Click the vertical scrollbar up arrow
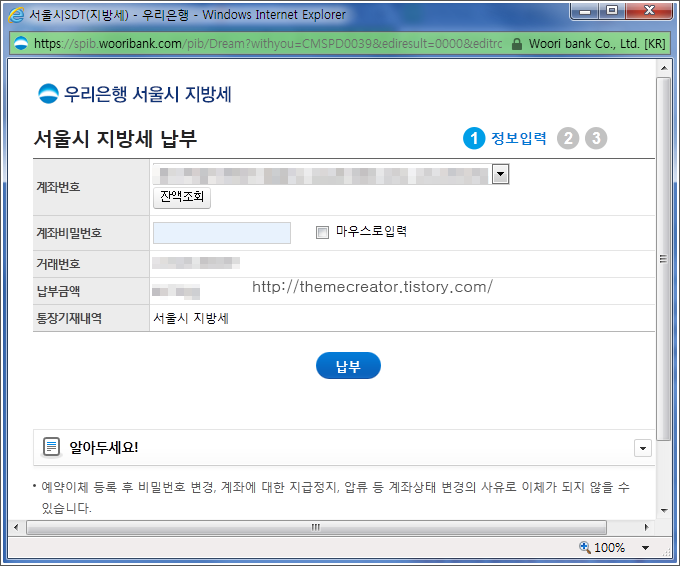The image size is (680, 566). (664, 68)
